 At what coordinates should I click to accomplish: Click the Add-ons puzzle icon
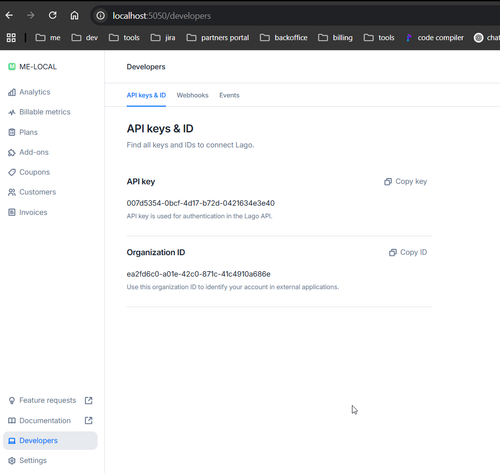(x=12, y=153)
